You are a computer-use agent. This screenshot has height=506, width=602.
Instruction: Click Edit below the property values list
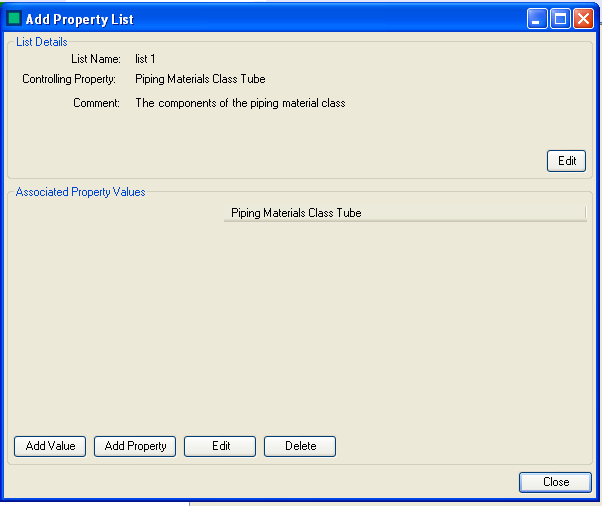220,446
